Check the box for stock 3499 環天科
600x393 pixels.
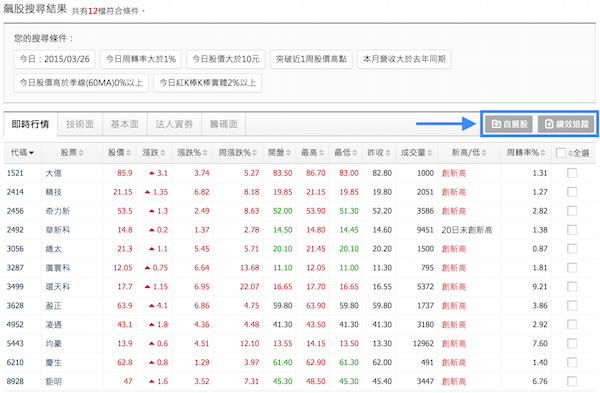(x=572, y=287)
